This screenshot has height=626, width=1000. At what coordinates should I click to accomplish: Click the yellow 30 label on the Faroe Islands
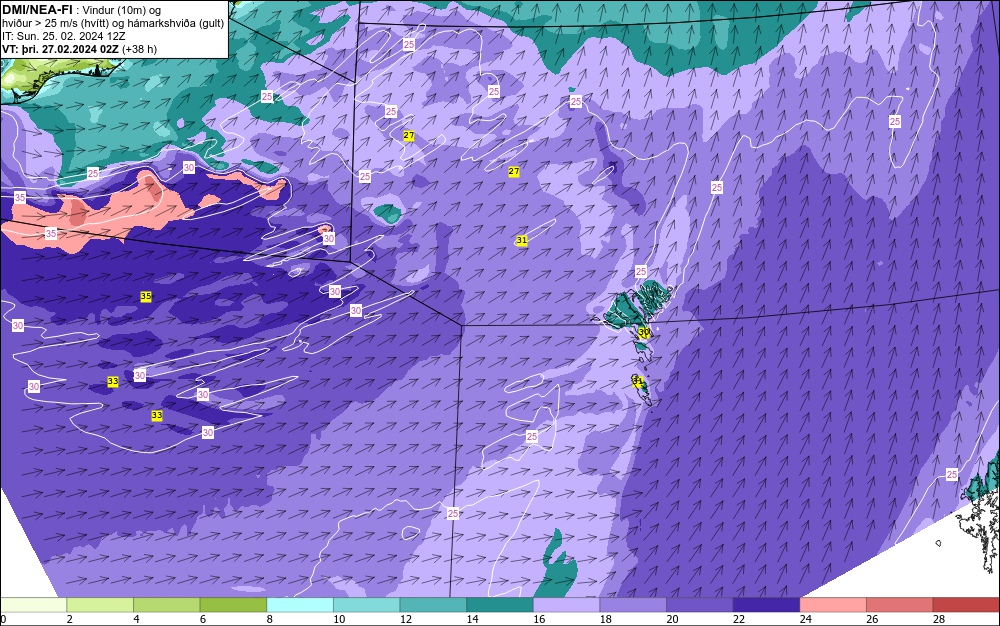point(644,332)
